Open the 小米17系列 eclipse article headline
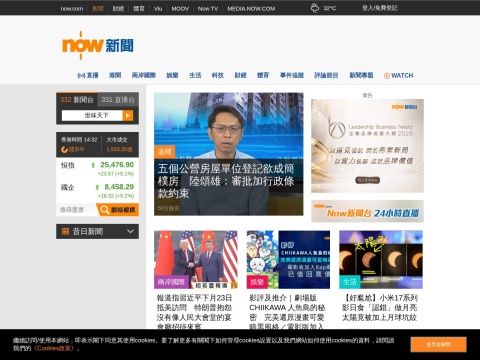This screenshot has height=360, width=480. click(x=380, y=307)
